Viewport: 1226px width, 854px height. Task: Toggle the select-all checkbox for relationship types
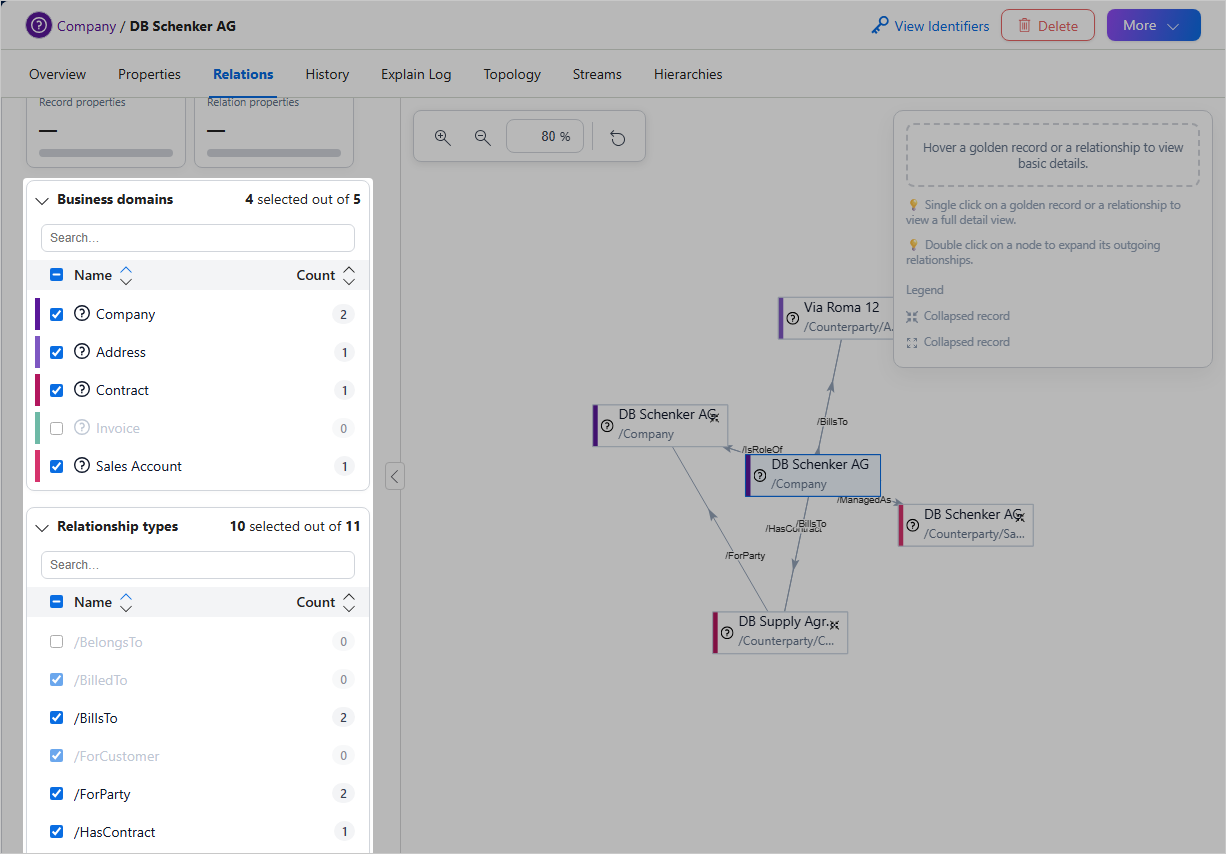coord(57,602)
